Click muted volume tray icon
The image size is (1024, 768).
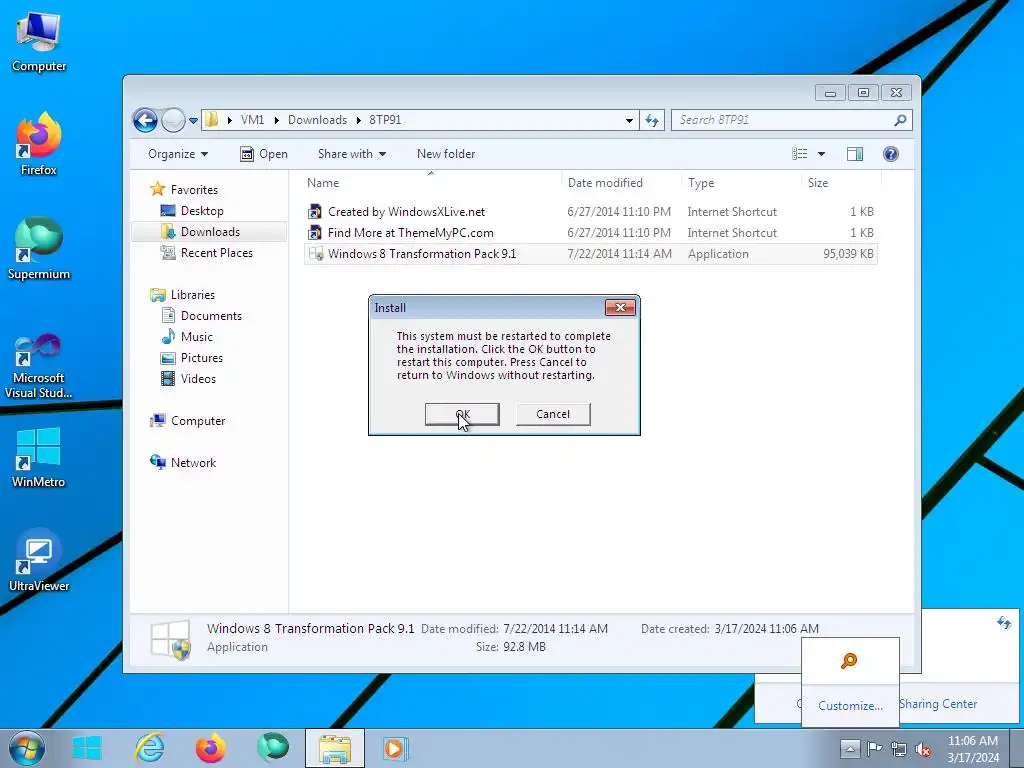tap(923, 748)
